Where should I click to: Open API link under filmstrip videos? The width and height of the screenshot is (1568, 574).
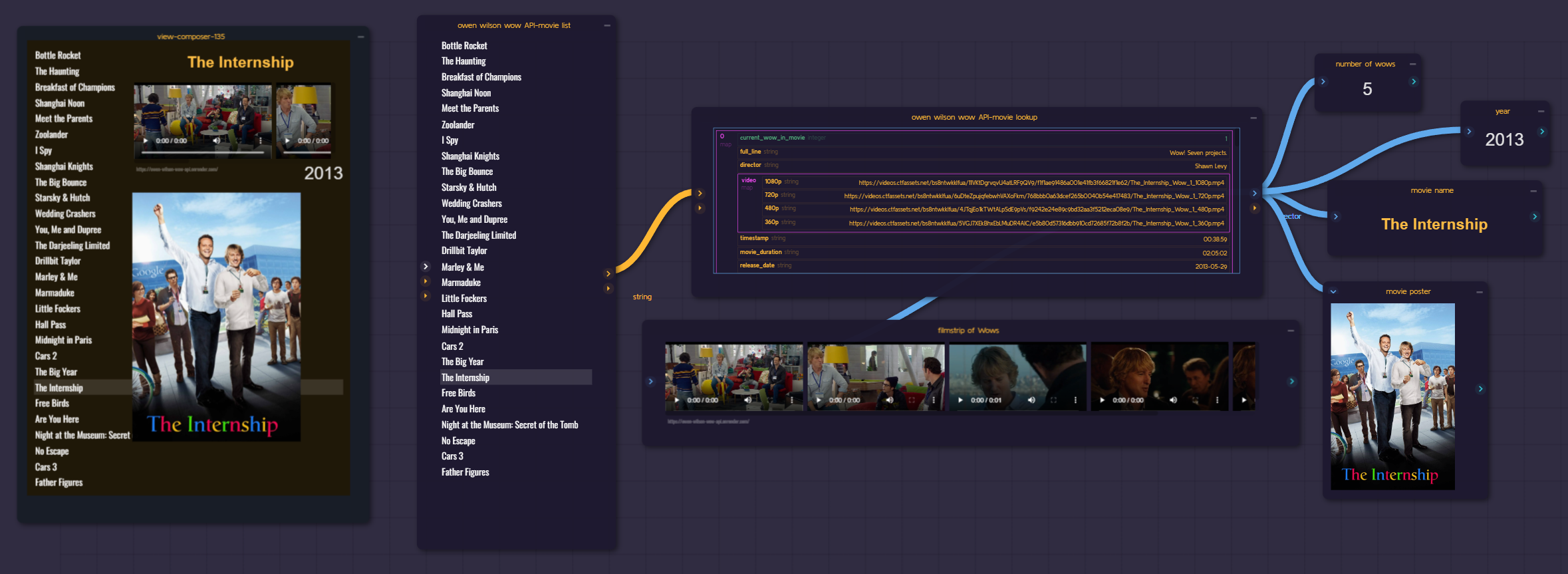tap(708, 421)
